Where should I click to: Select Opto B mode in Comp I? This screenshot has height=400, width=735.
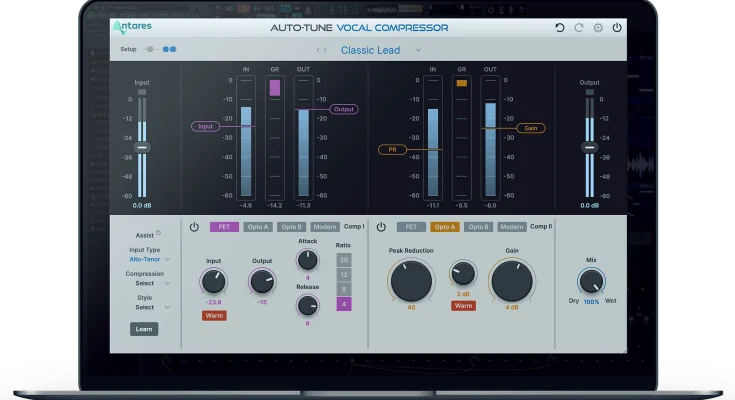(x=291, y=227)
